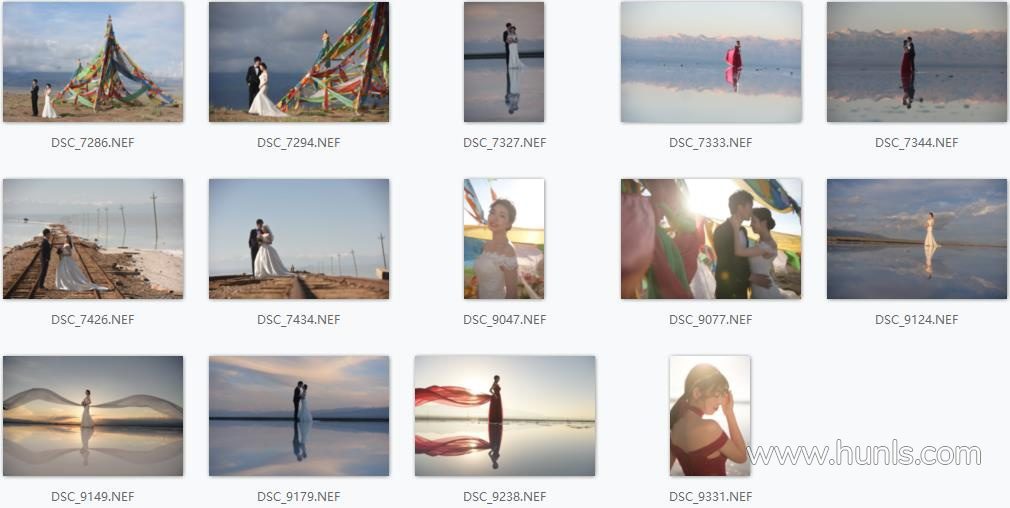Click the DSC_7286.NEF file name label

pos(93,142)
